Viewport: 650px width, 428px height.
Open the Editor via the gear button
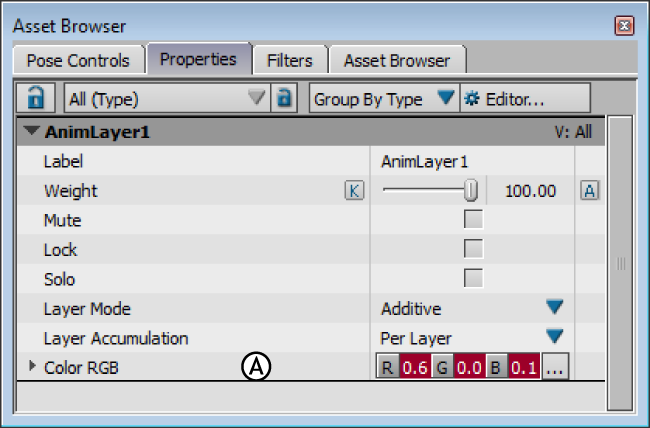click(506, 99)
